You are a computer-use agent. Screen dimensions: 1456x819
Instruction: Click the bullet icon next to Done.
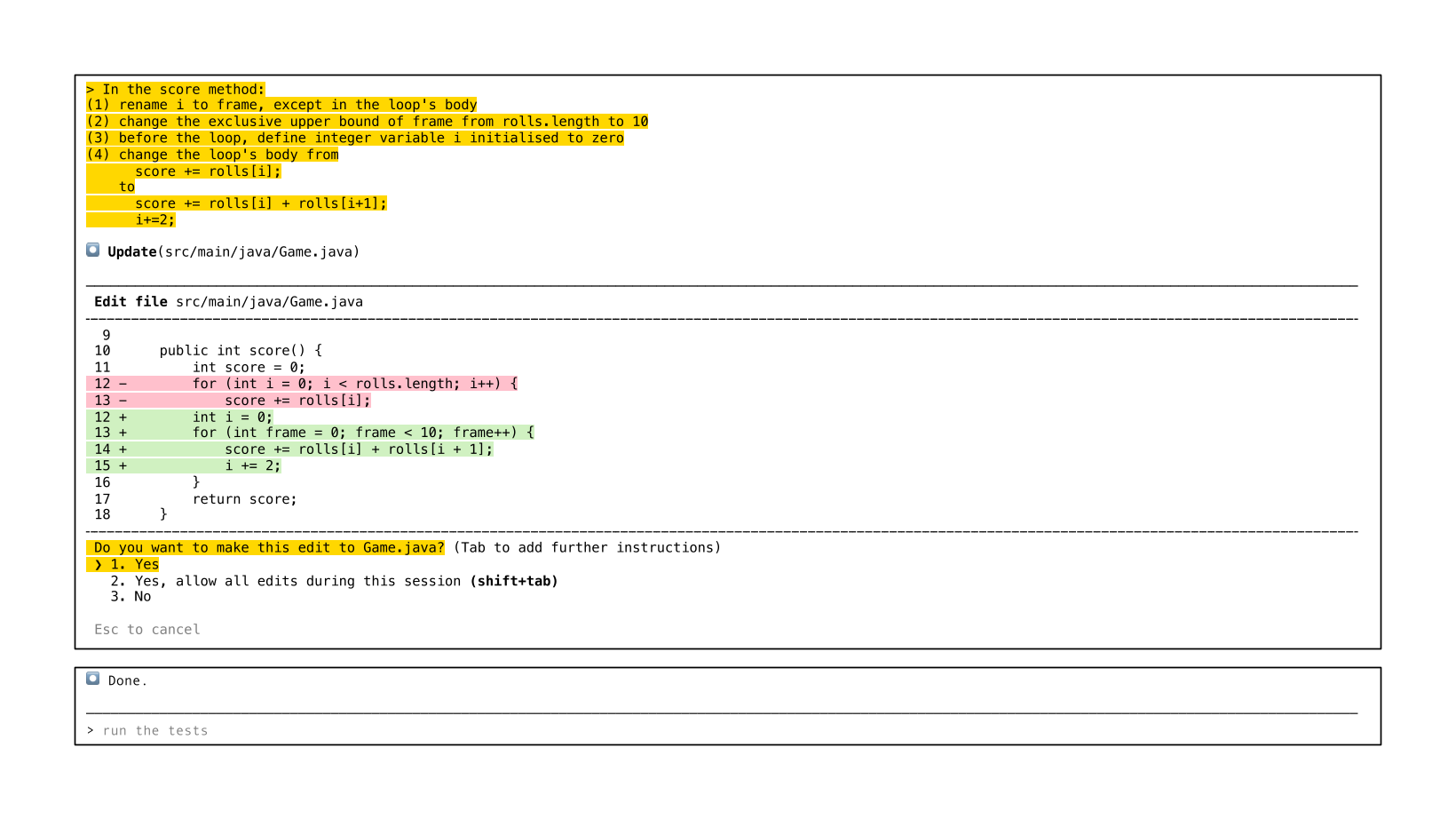pyautogui.click(x=92, y=679)
